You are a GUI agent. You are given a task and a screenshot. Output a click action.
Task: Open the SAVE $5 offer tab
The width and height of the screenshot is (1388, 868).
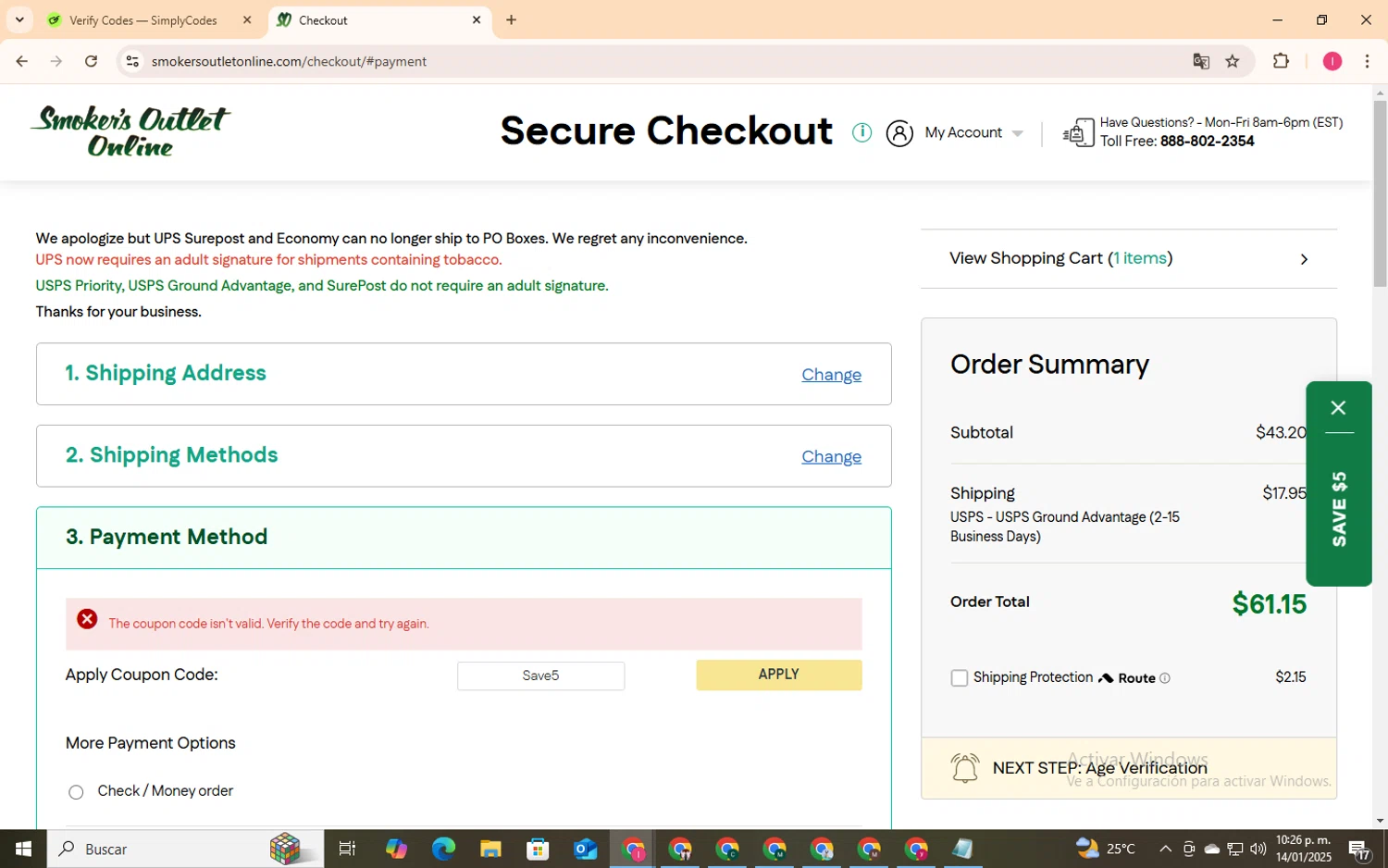[x=1339, y=509]
